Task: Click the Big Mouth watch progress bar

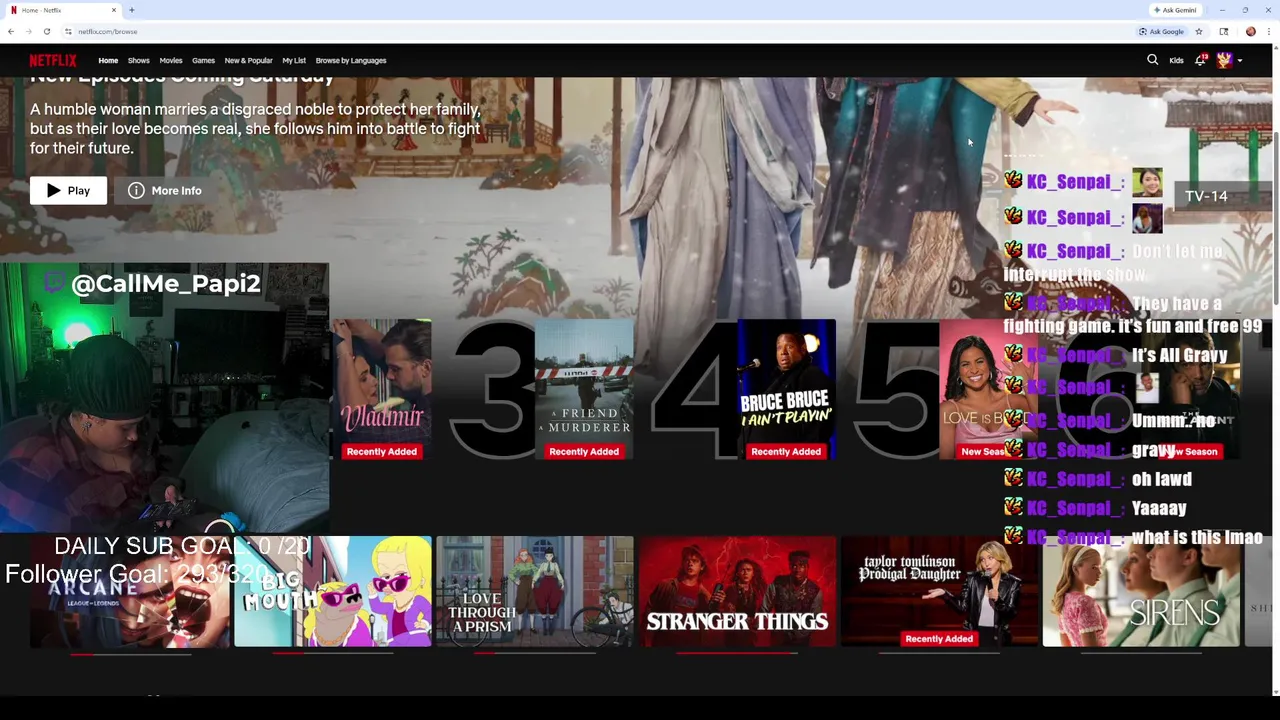Action: (x=333, y=653)
